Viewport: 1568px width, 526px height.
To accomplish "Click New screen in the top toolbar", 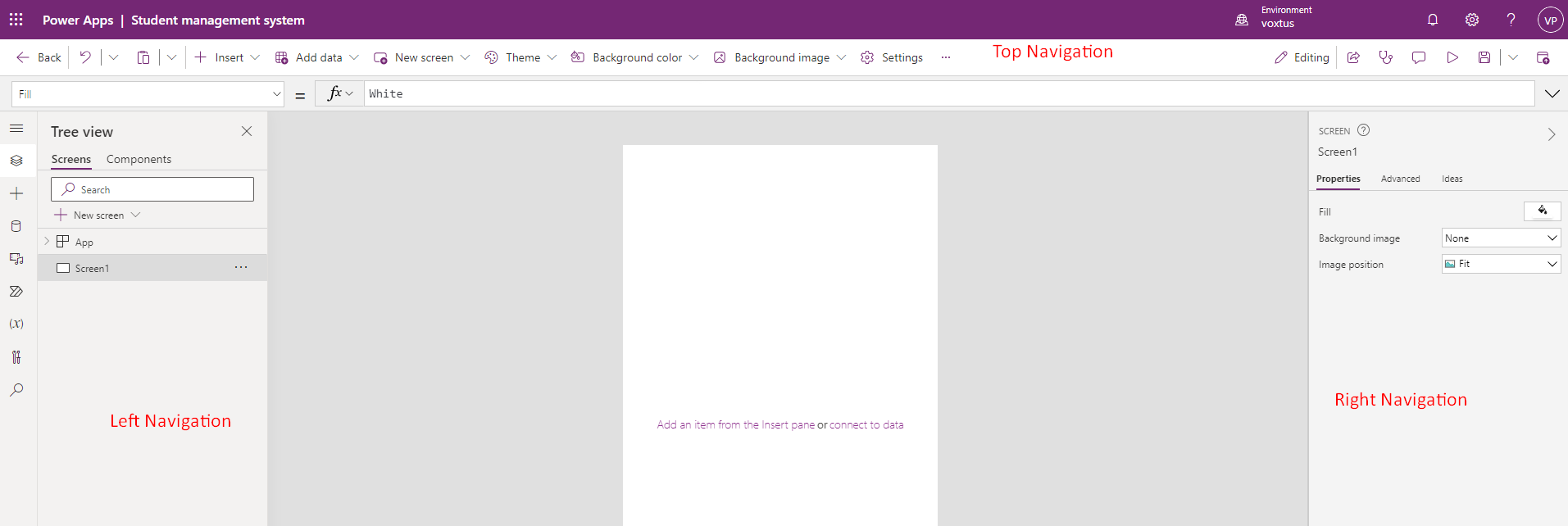I will pos(421,57).
